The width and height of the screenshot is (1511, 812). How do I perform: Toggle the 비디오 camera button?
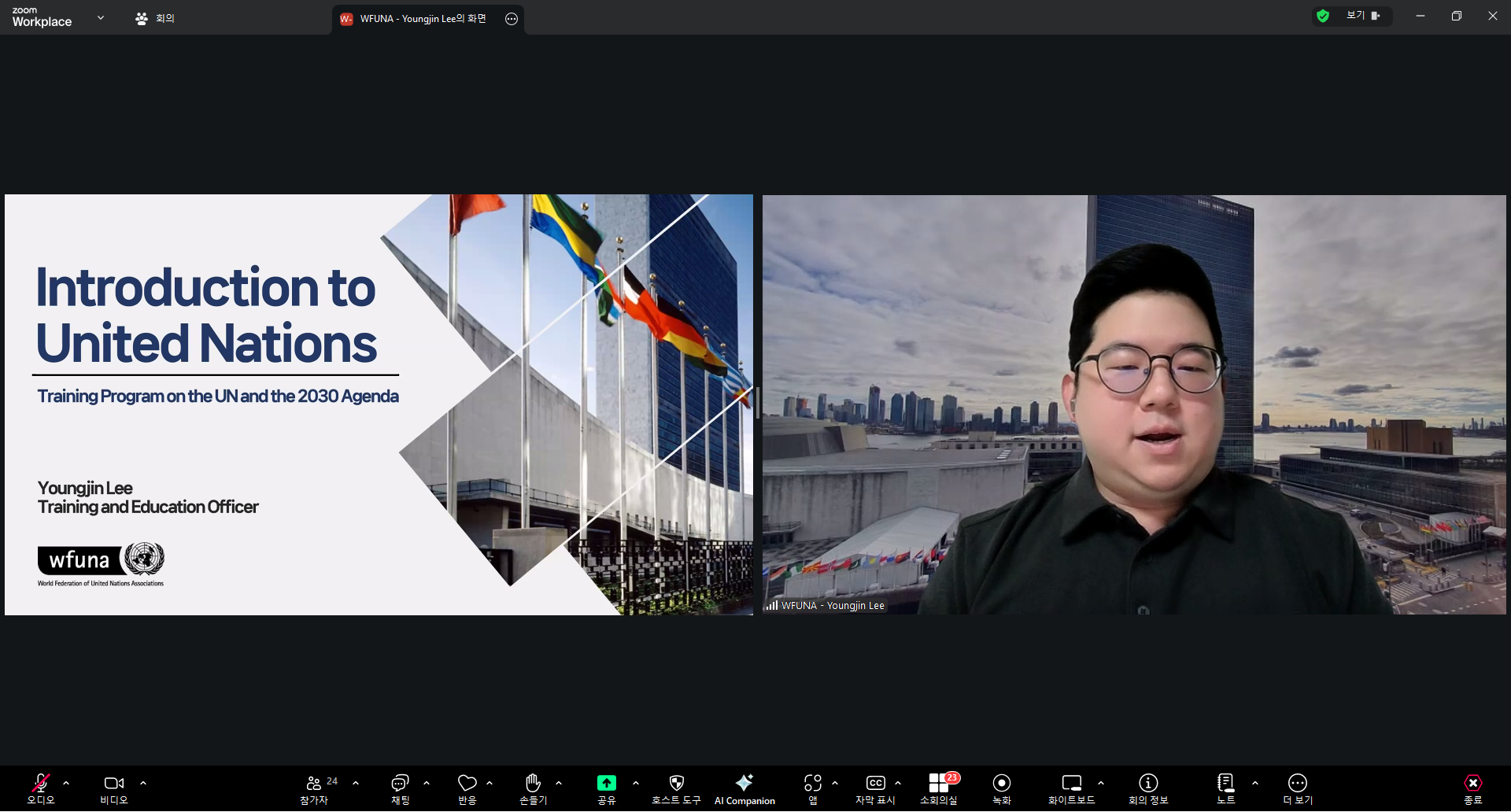[114, 788]
